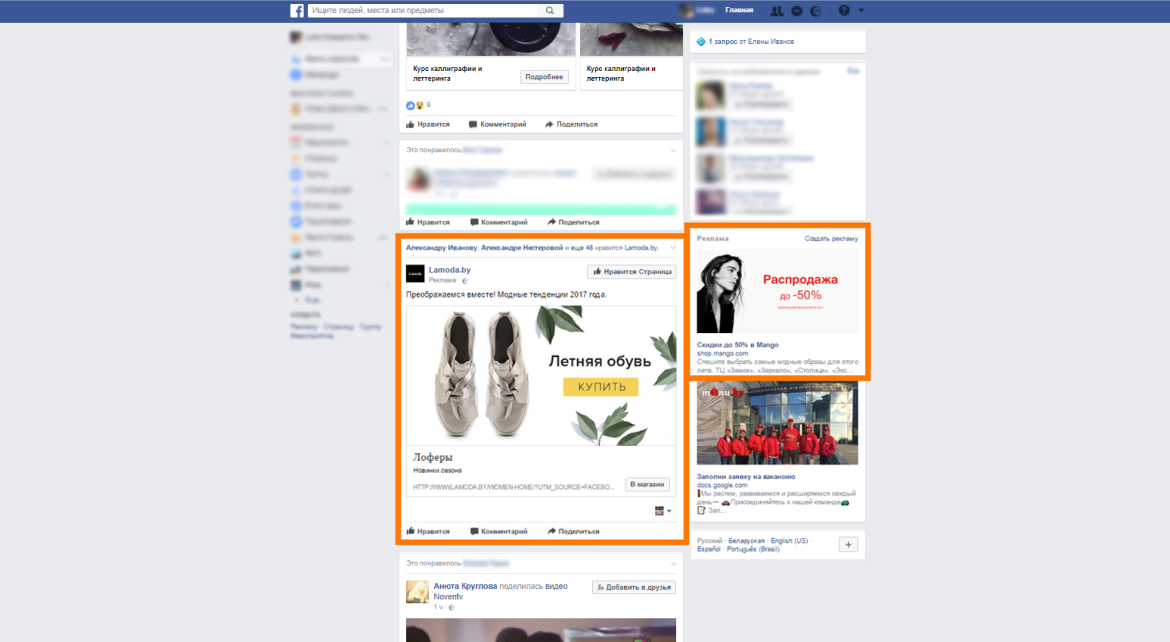
Task: Click the globe audience icon beside Реклама in the Lamoda post
Action: point(465,281)
